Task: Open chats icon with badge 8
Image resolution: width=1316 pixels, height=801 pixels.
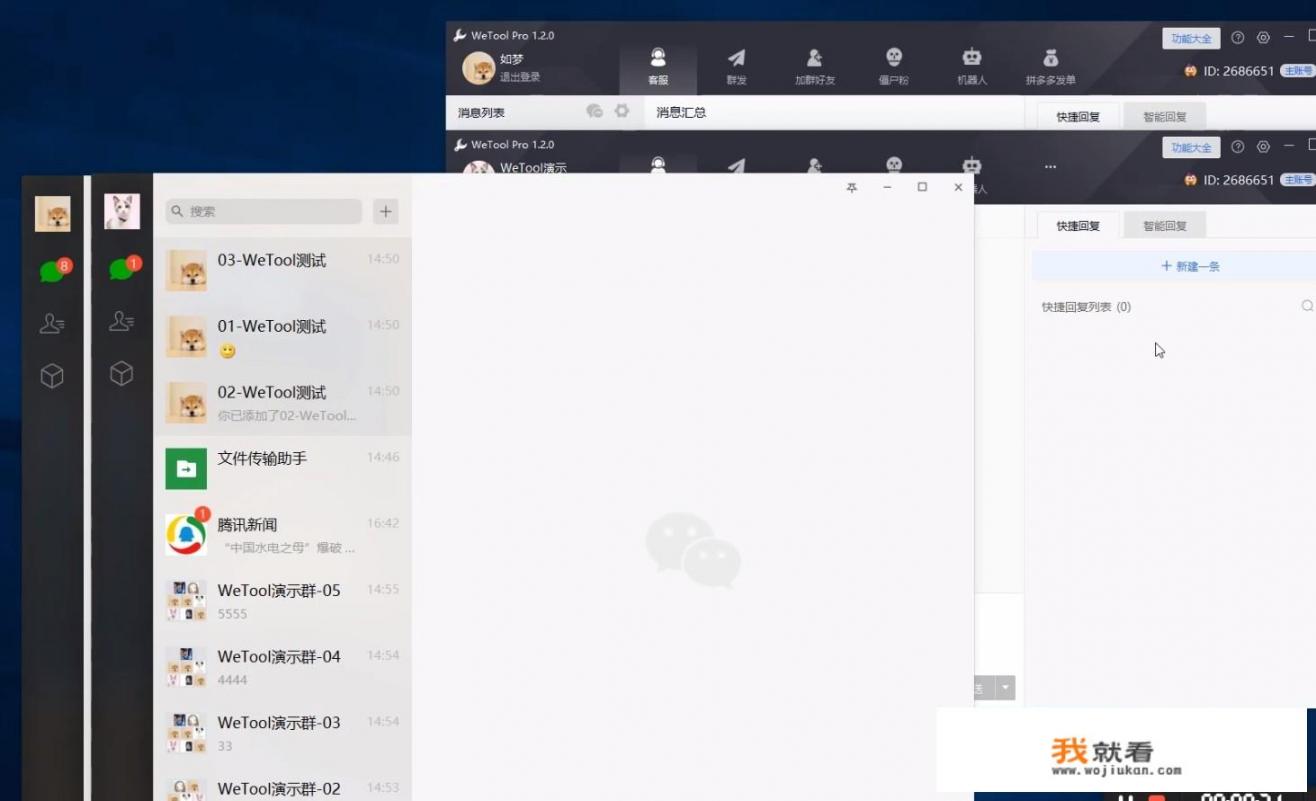Action: [54, 270]
